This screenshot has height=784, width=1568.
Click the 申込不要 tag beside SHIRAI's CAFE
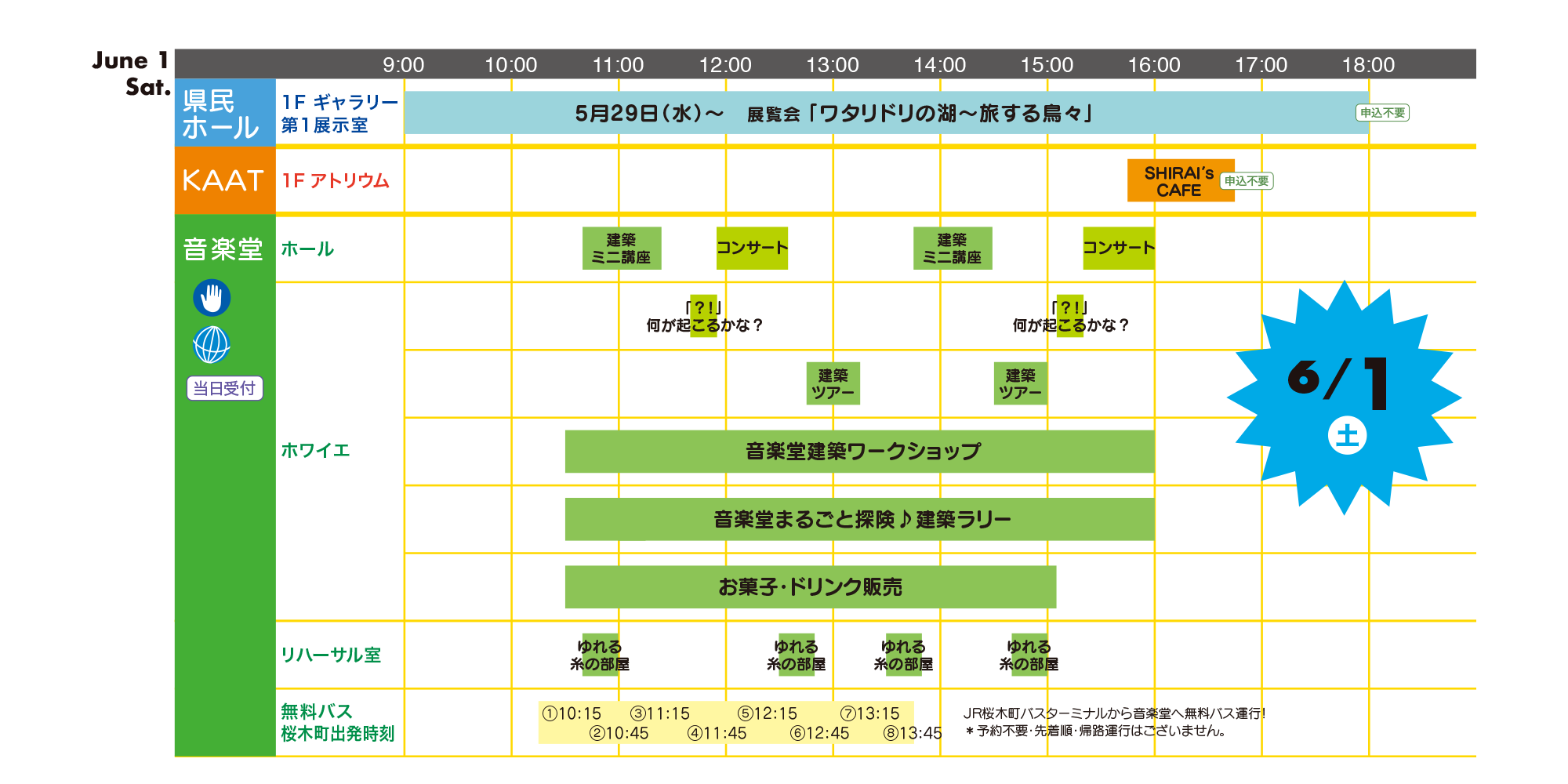pyautogui.click(x=1247, y=181)
